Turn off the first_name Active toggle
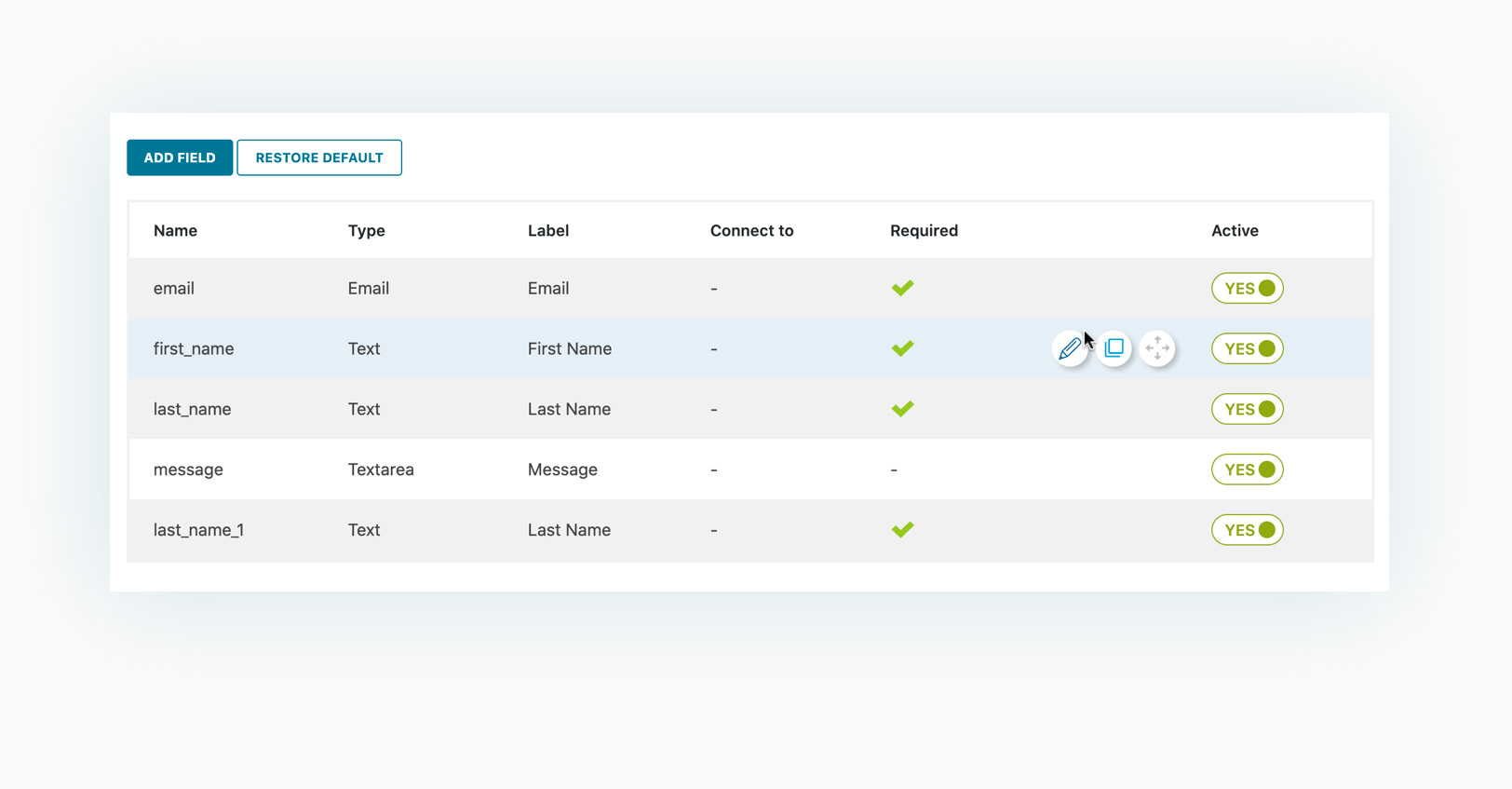1512x789 pixels. [1247, 349]
